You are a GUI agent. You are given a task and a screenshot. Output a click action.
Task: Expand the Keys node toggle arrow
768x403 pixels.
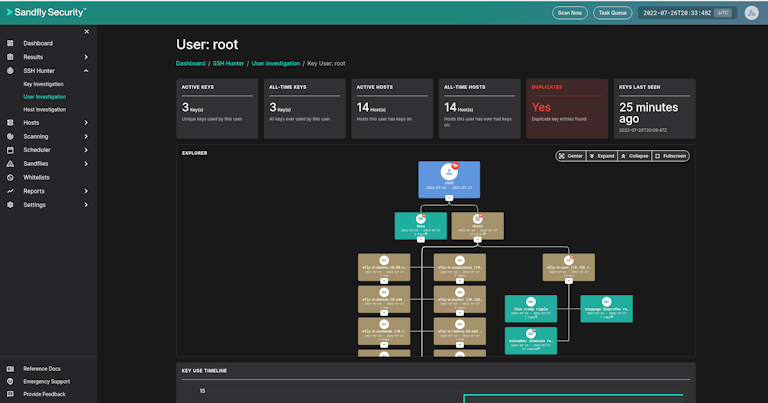(x=421, y=240)
